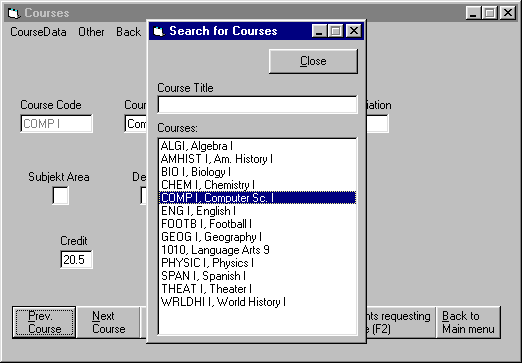Choose PHYSIC I, Physics I

[x=257, y=263]
